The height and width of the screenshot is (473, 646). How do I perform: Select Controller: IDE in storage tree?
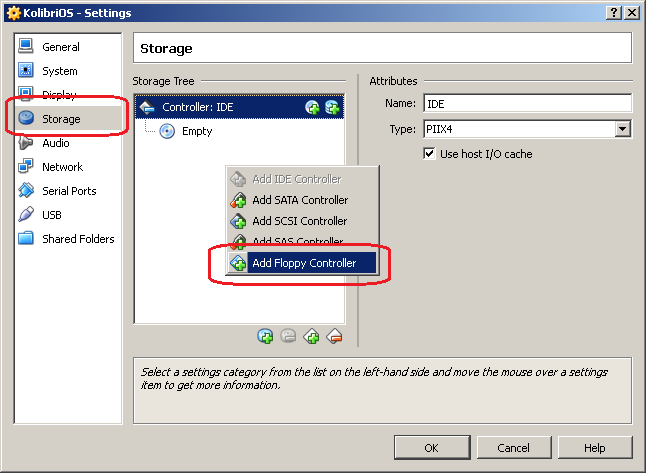click(x=198, y=107)
